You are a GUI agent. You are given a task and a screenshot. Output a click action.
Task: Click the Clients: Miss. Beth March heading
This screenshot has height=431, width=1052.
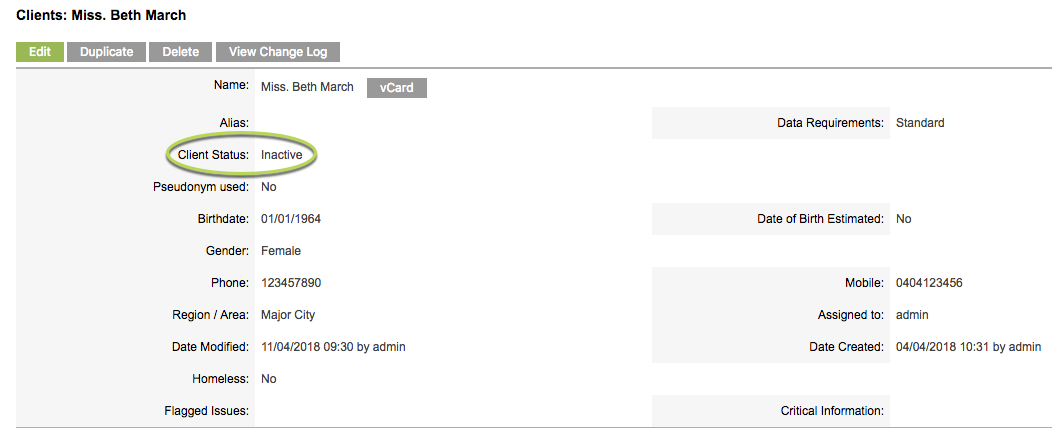101,15
